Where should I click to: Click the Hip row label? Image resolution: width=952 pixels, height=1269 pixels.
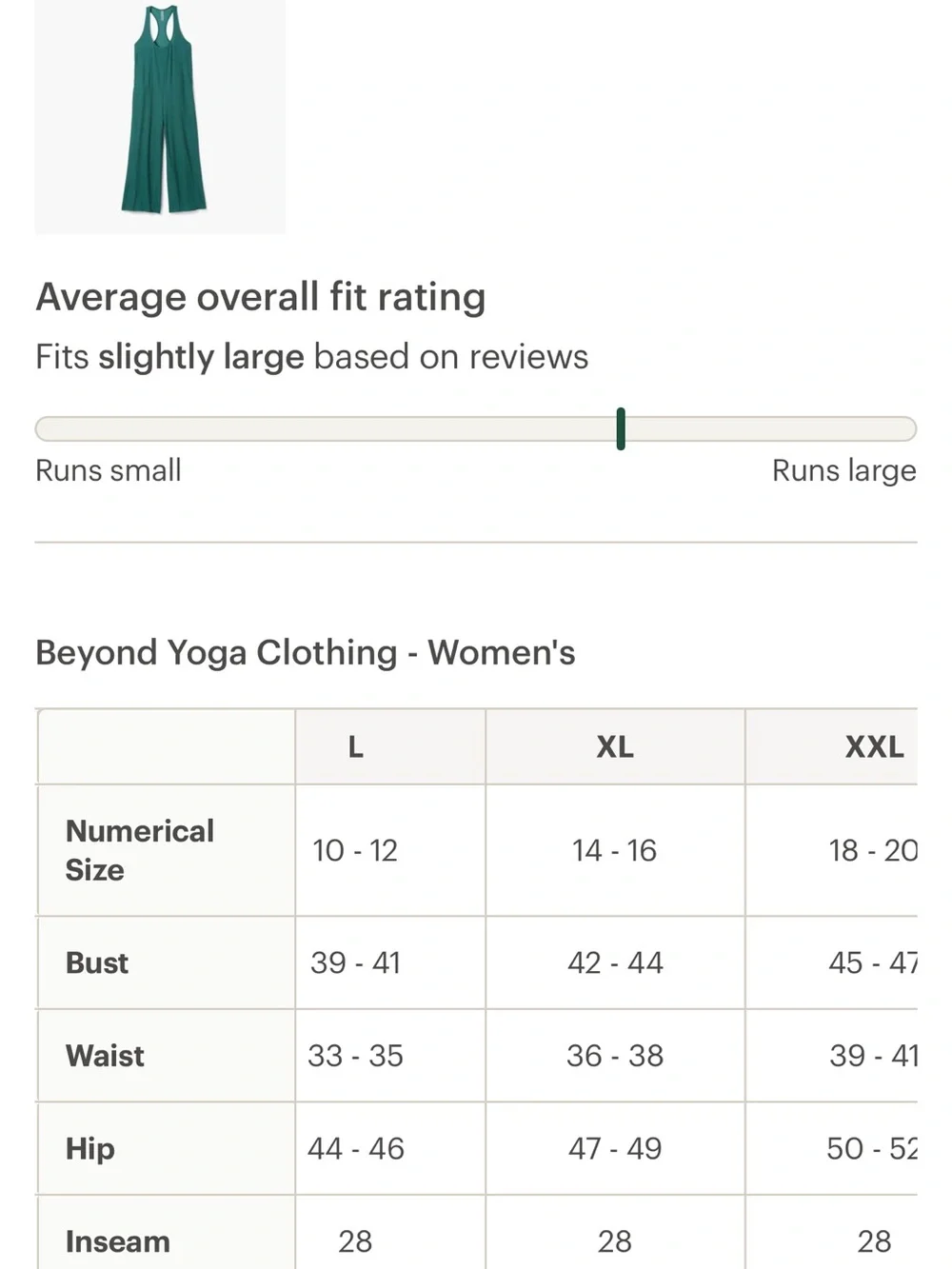tap(90, 1149)
